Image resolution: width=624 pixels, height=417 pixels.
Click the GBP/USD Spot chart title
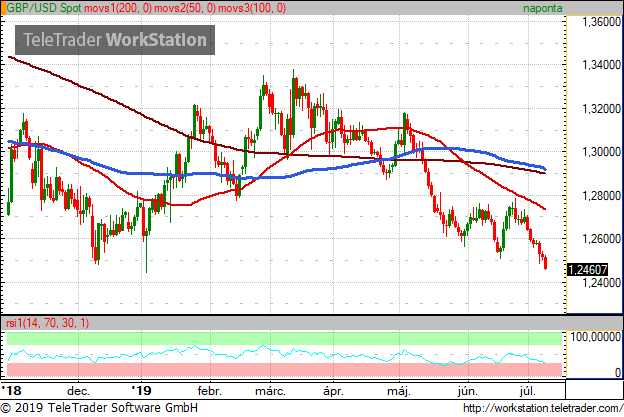pos(44,8)
